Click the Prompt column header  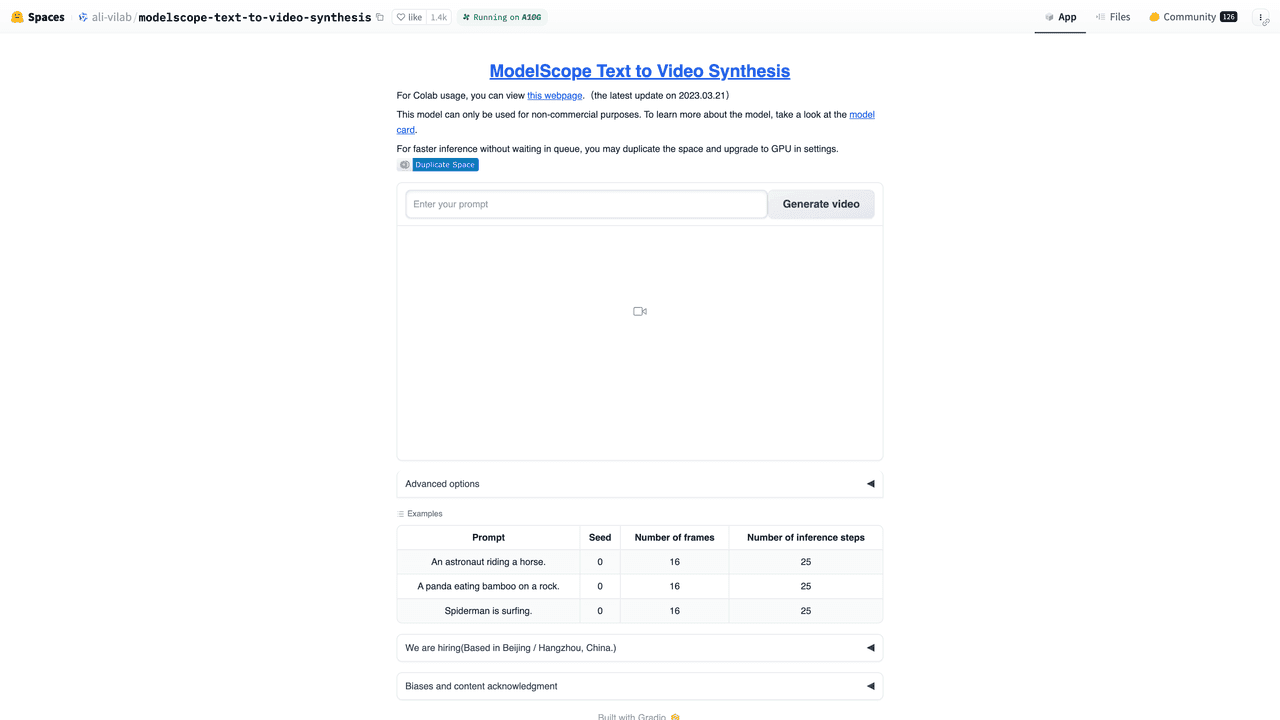(488, 538)
